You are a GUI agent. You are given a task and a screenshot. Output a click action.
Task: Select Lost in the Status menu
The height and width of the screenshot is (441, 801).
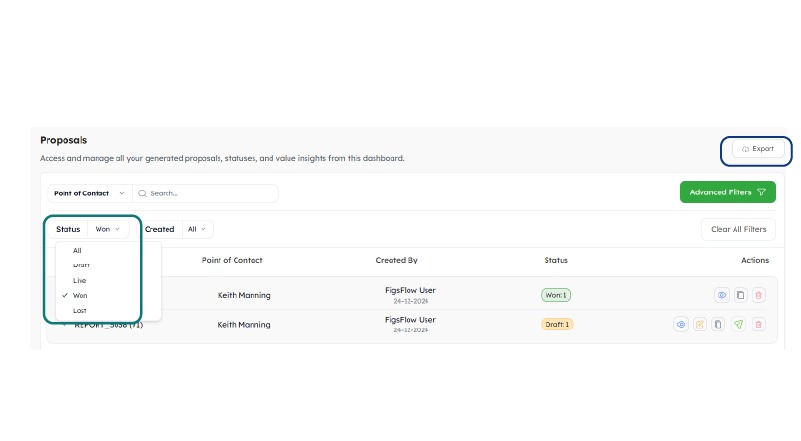point(80,310)
